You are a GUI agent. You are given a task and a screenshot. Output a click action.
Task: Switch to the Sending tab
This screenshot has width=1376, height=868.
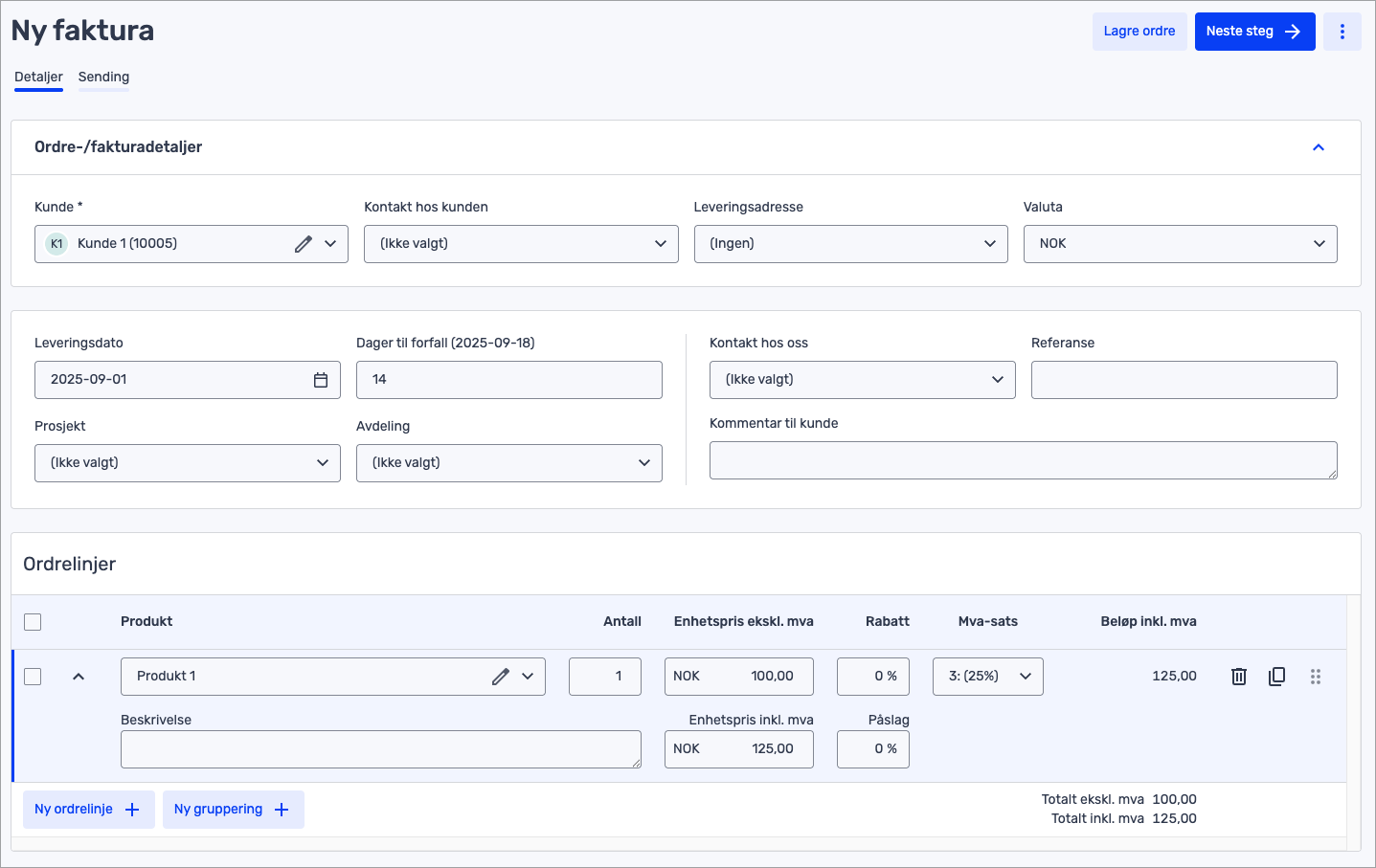coord(103,78)
